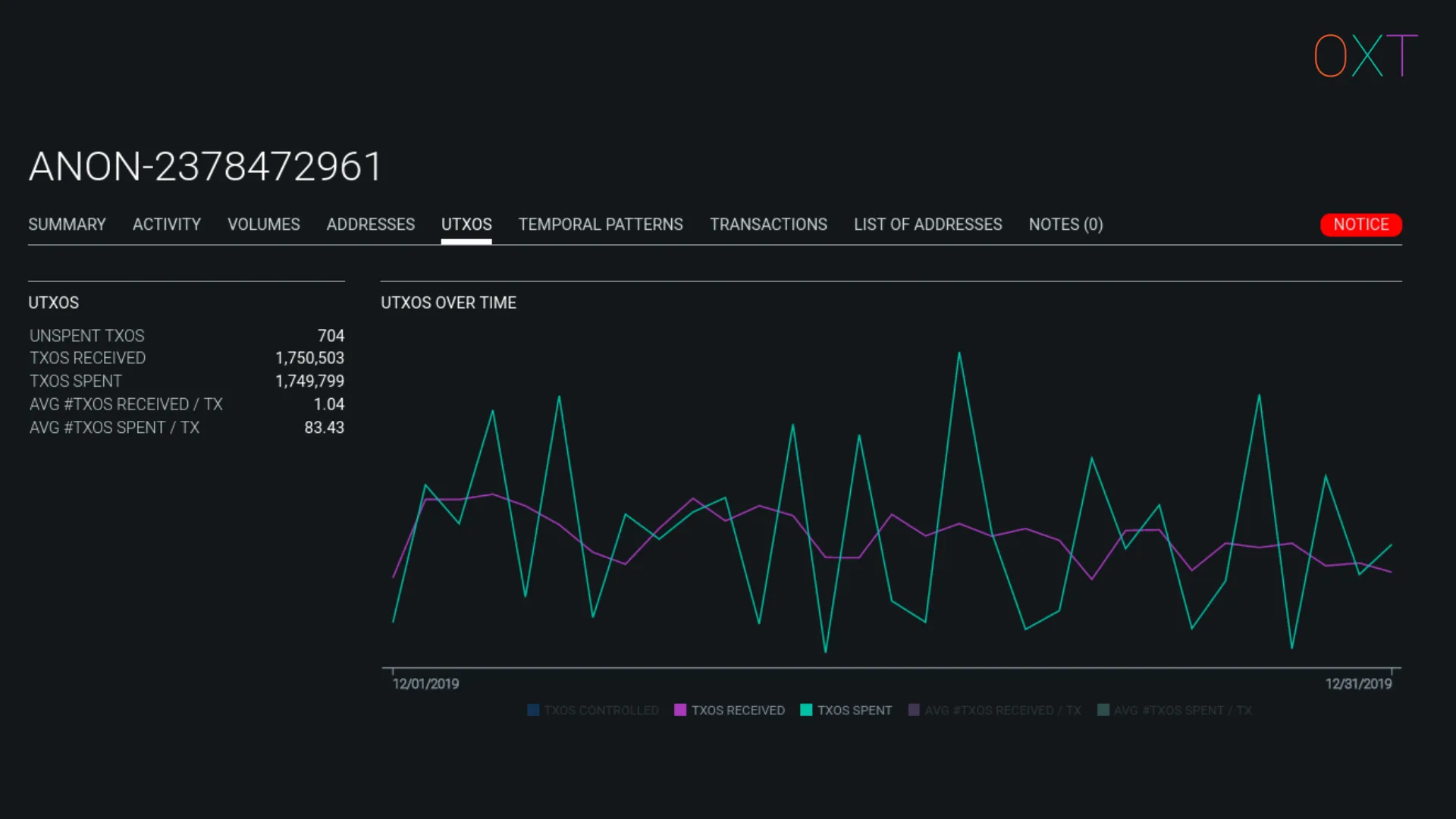The image size is (1456, 819).
Task: Toggle AVG #TXOS RECEIVED / TX legend
Action: (1002, 711)
